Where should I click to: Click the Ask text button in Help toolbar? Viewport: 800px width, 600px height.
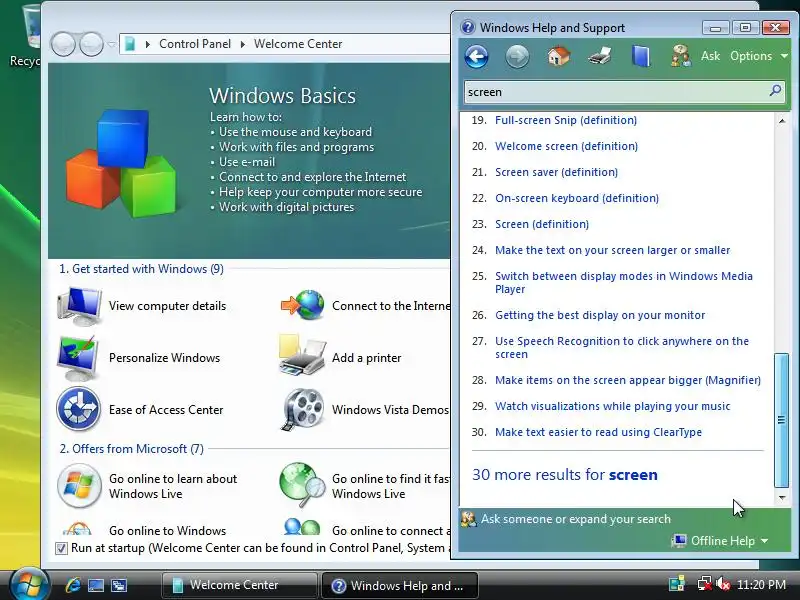point(710,56)
